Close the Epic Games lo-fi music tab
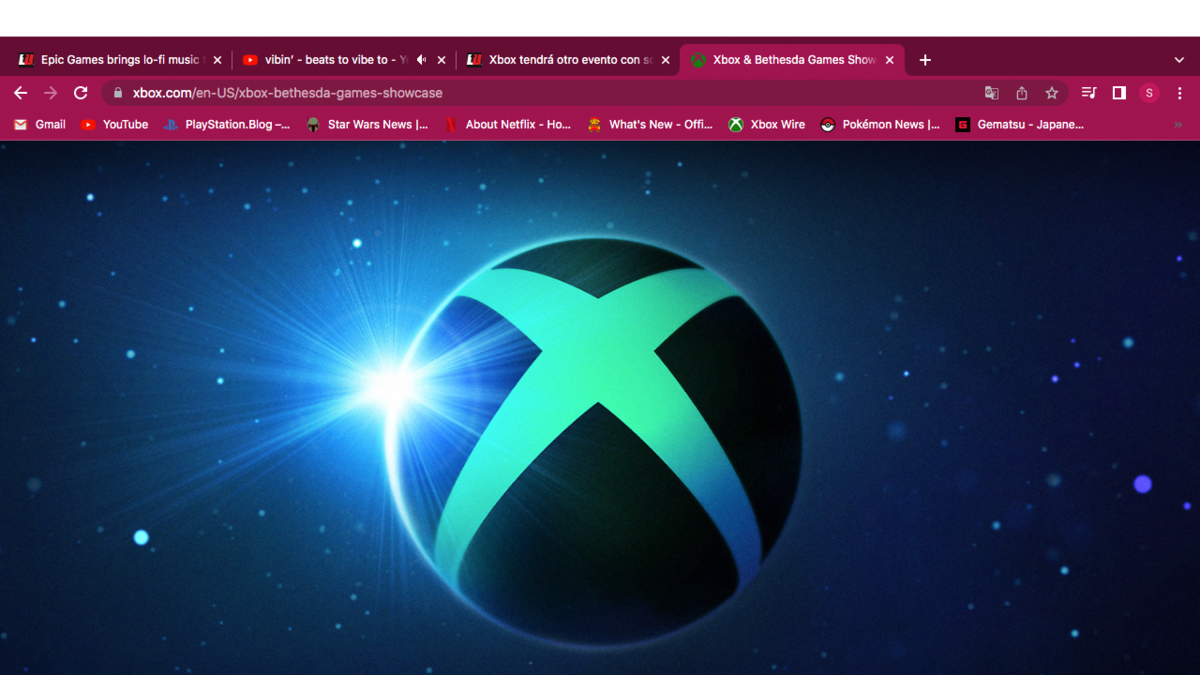 point(217,60)
